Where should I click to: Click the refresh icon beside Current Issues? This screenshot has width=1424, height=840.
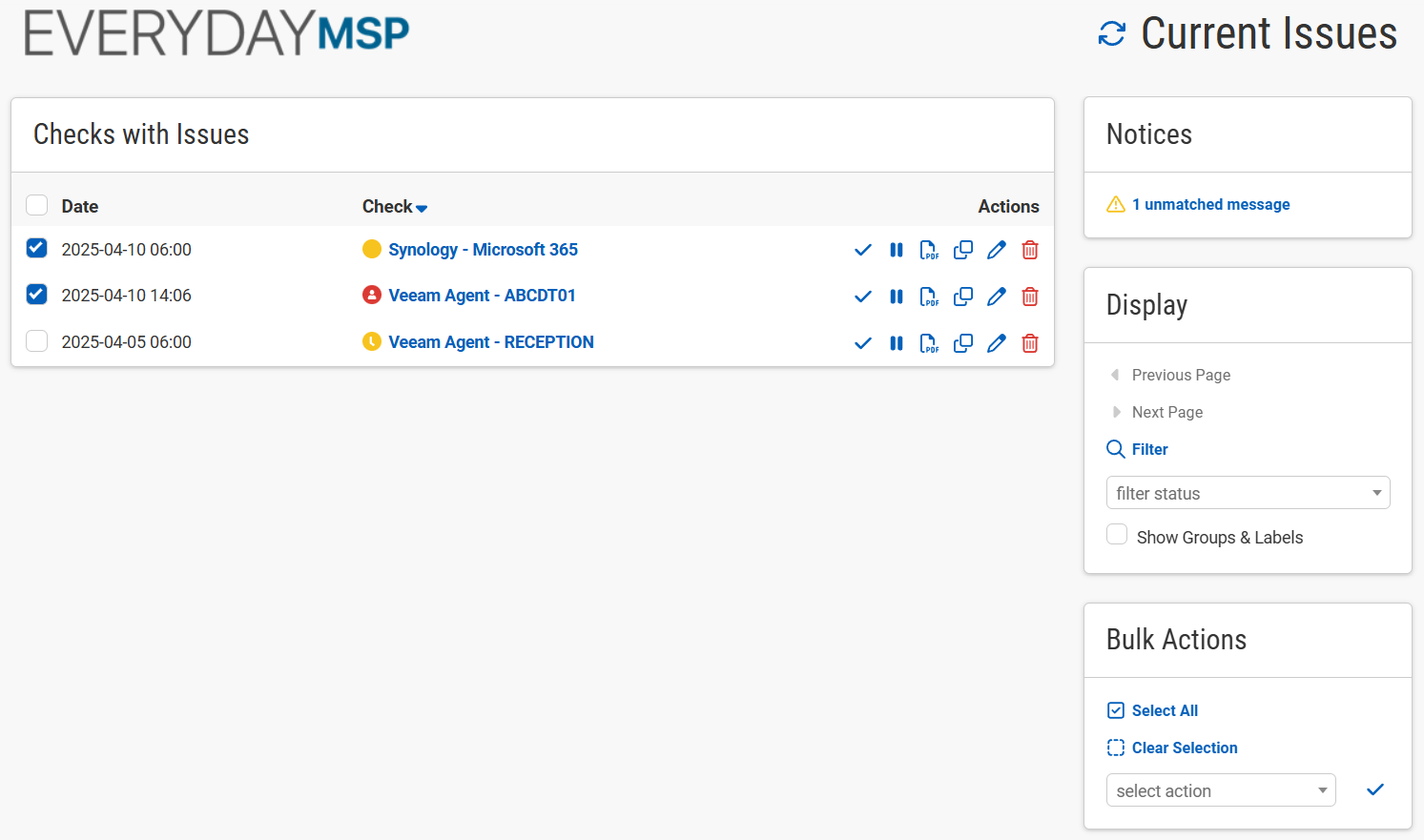coord(1111,34)
